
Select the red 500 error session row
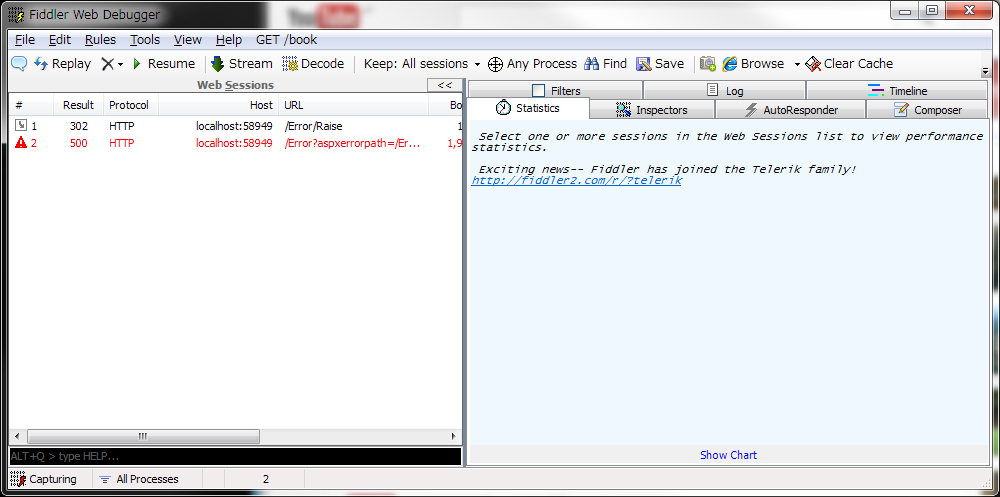[235, 143]
